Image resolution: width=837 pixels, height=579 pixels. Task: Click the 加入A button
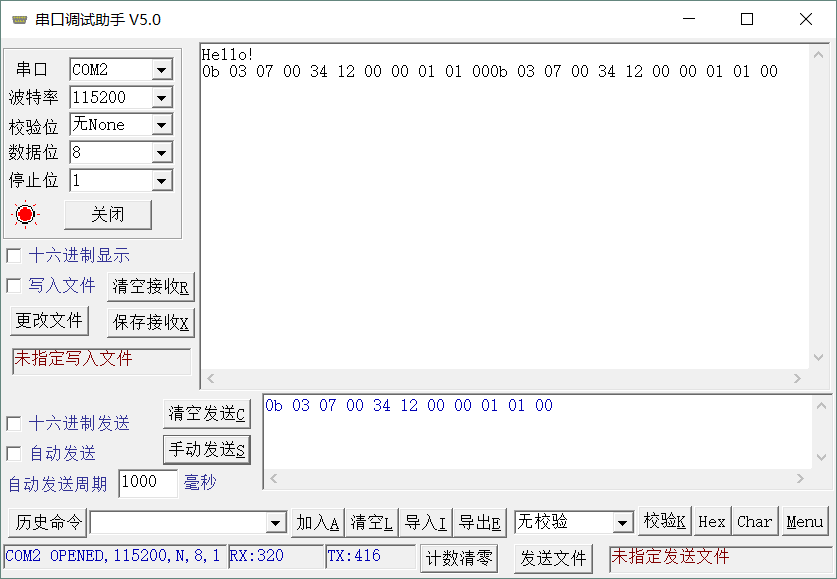(x=318, y=522)
